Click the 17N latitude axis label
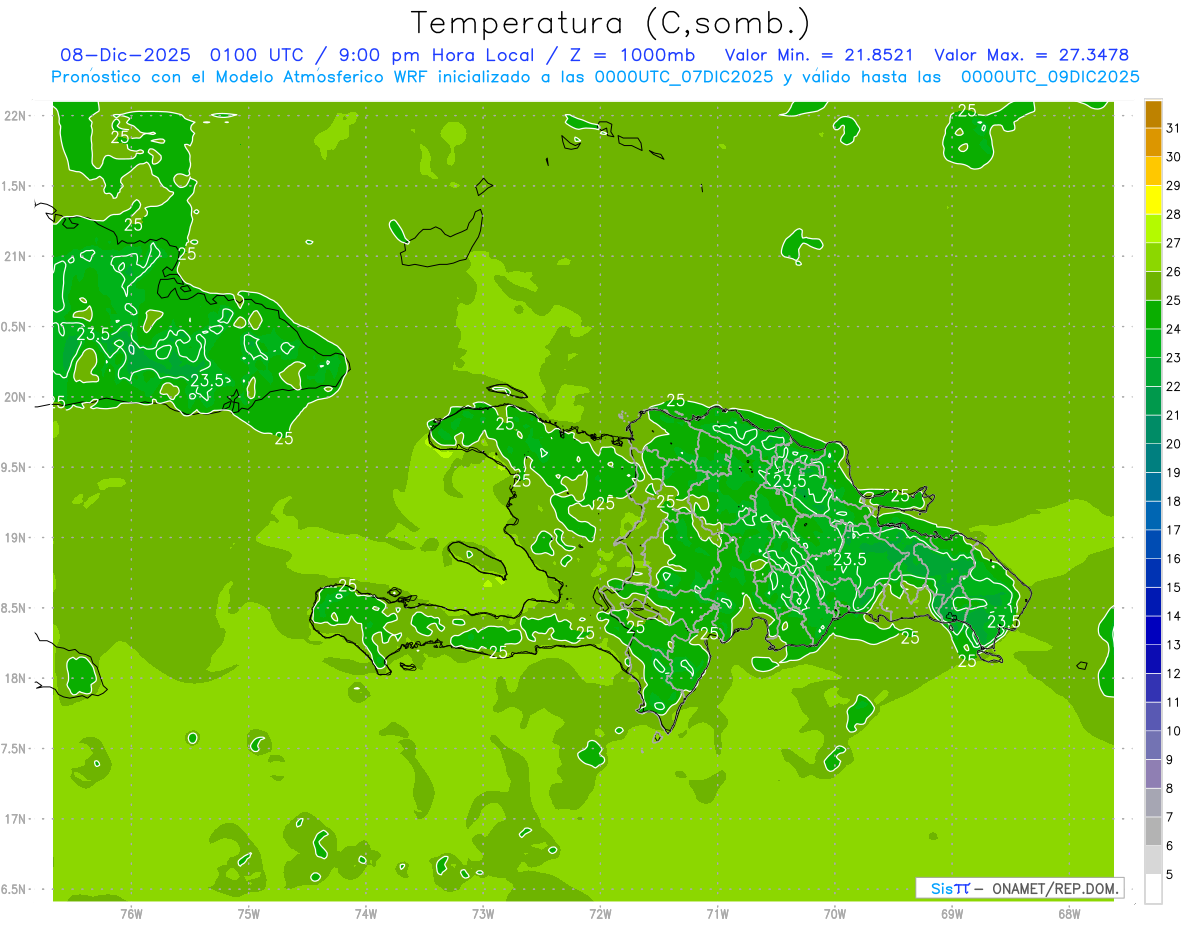Viewport: 1200px width, 927px height. click(x=16, y=819)
